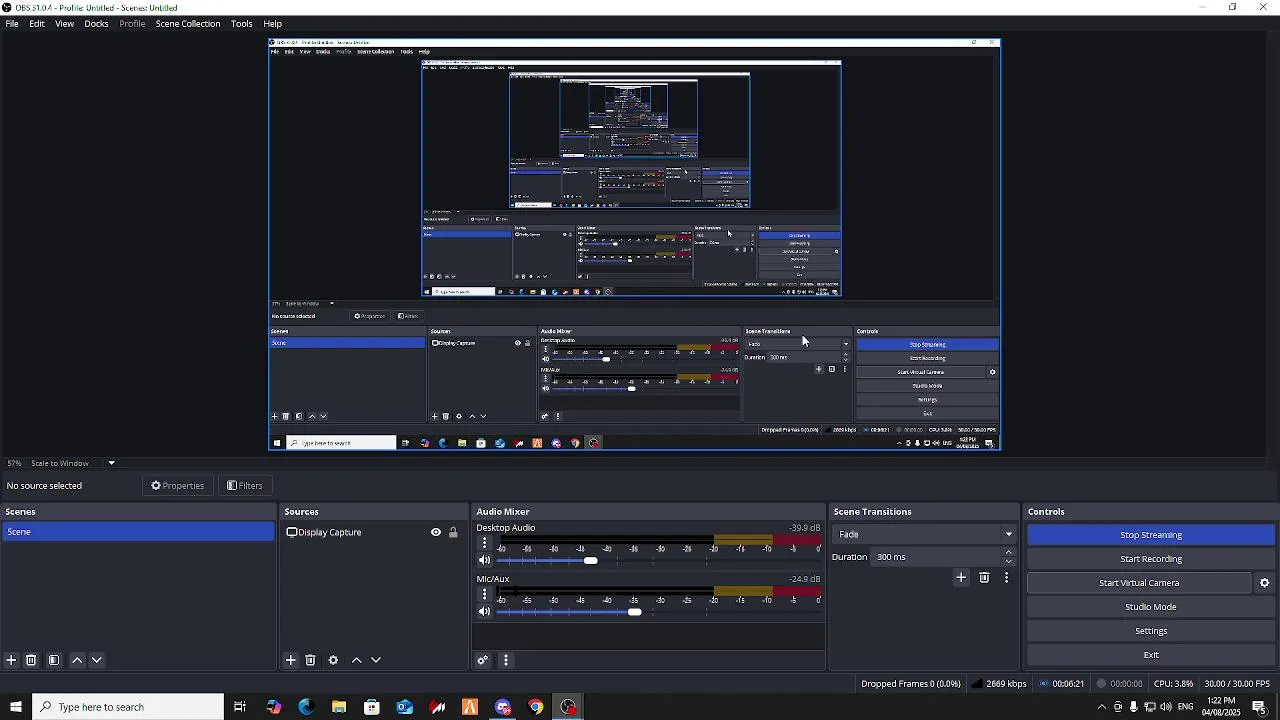The image size is (1280, 720).
Task: Click the Start Recording button
Action: tap(1151, 559)
